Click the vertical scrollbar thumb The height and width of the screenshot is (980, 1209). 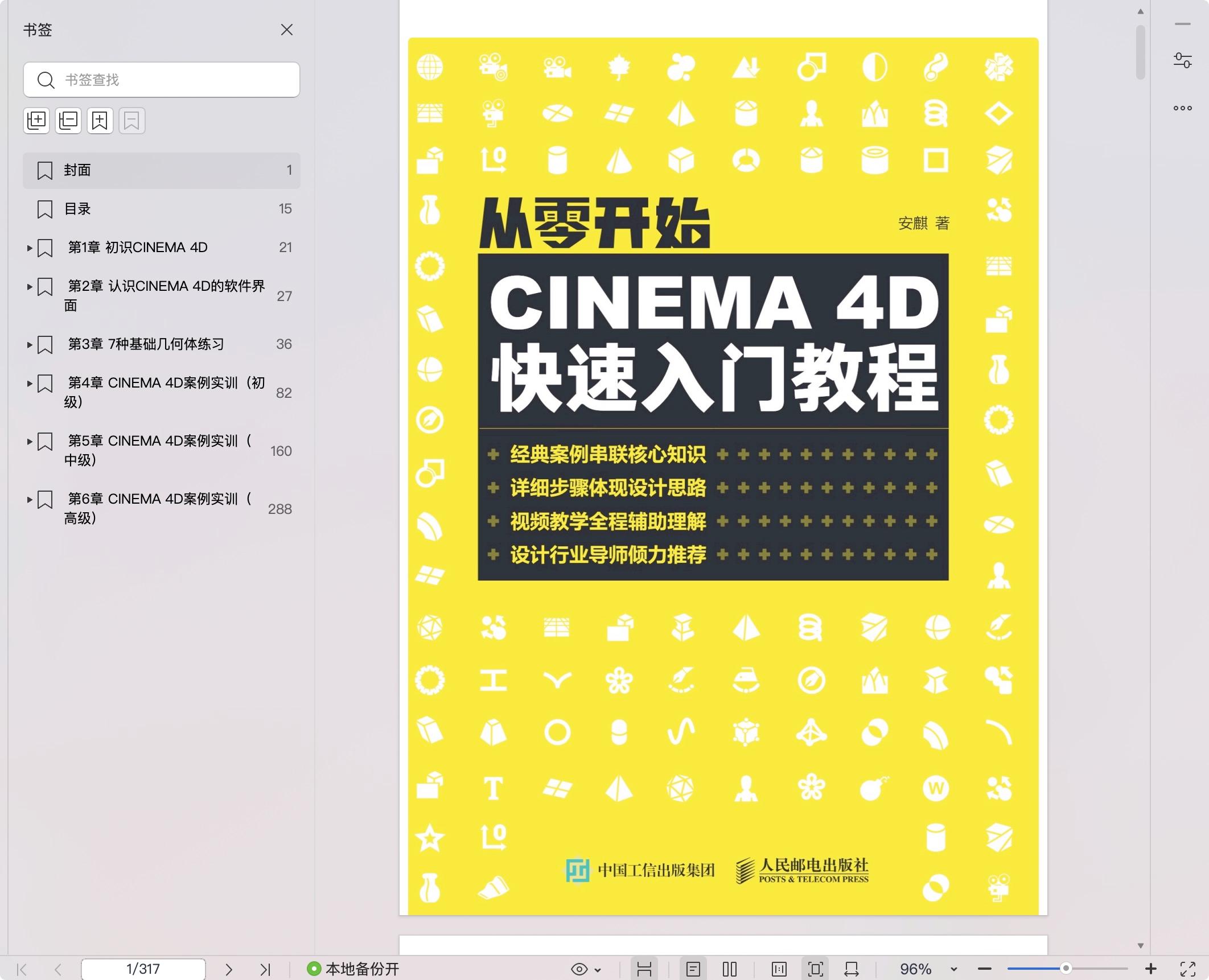click(1140, 52)
